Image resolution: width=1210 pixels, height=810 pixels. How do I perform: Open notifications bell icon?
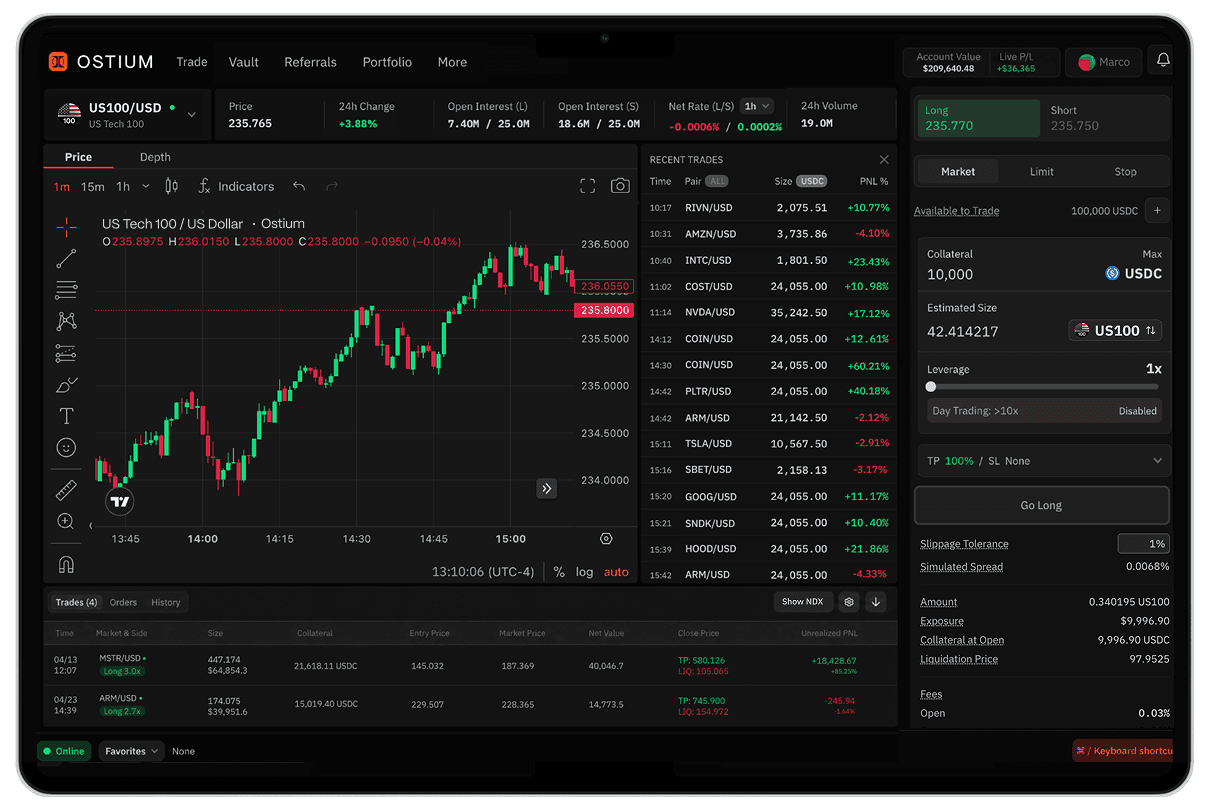pos(1163,61)
